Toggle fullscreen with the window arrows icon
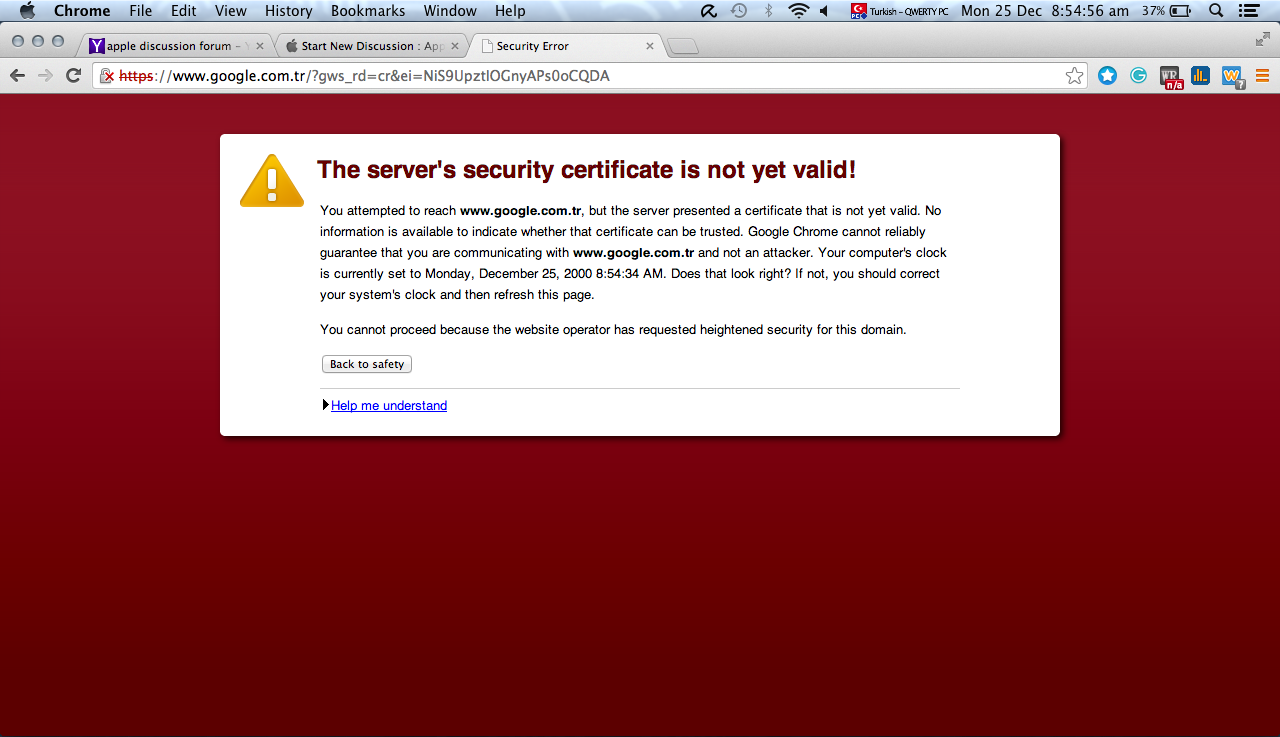 pyautogui.click(x=1262, y=40)
